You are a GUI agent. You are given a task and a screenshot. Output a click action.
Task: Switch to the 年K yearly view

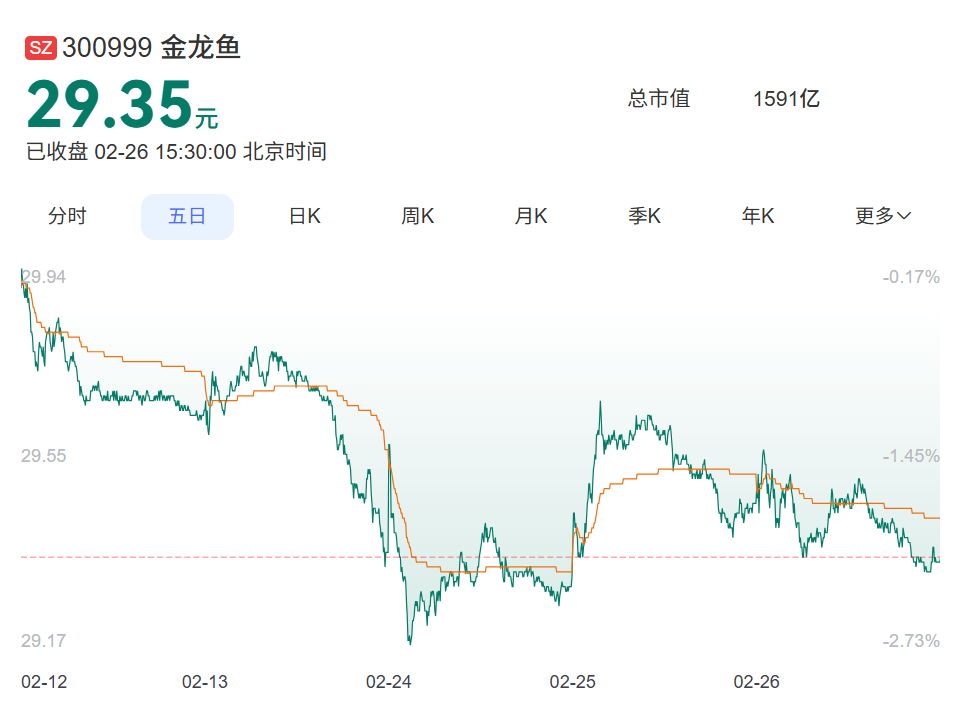758,216
